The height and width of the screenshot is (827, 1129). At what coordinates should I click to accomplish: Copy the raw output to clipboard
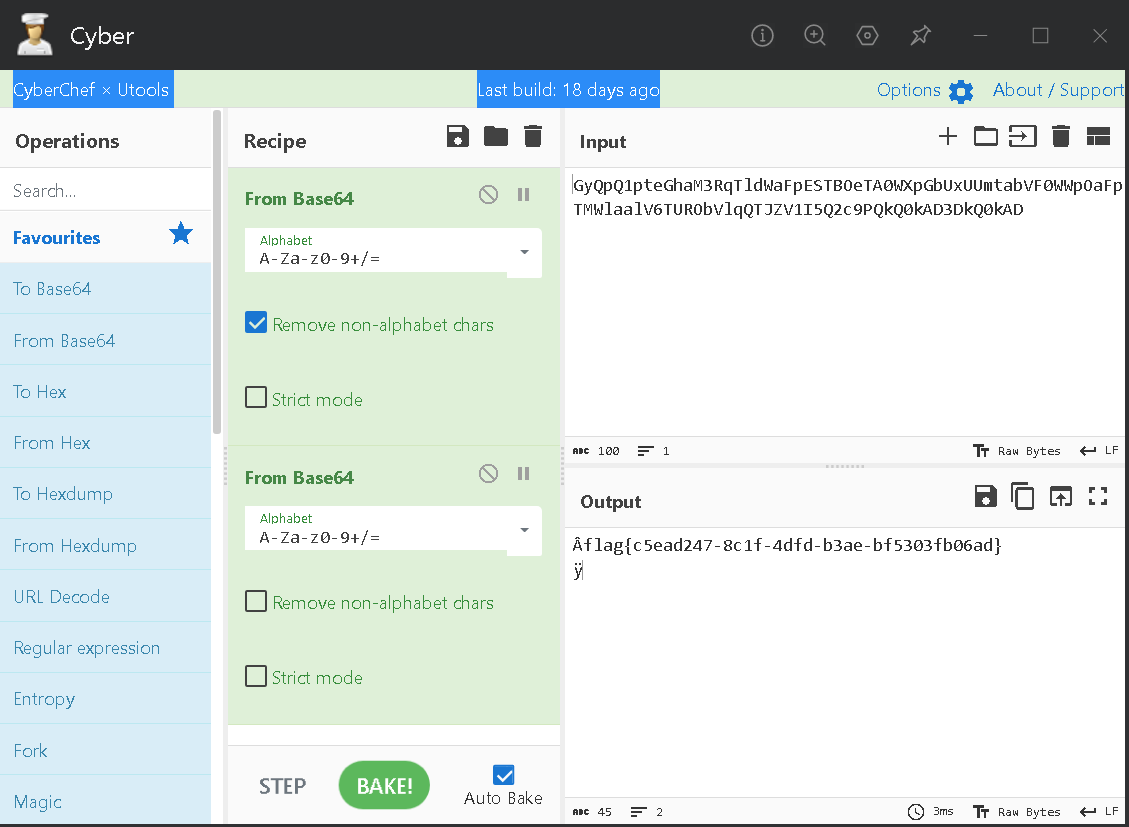click(x=1022, y=496)
